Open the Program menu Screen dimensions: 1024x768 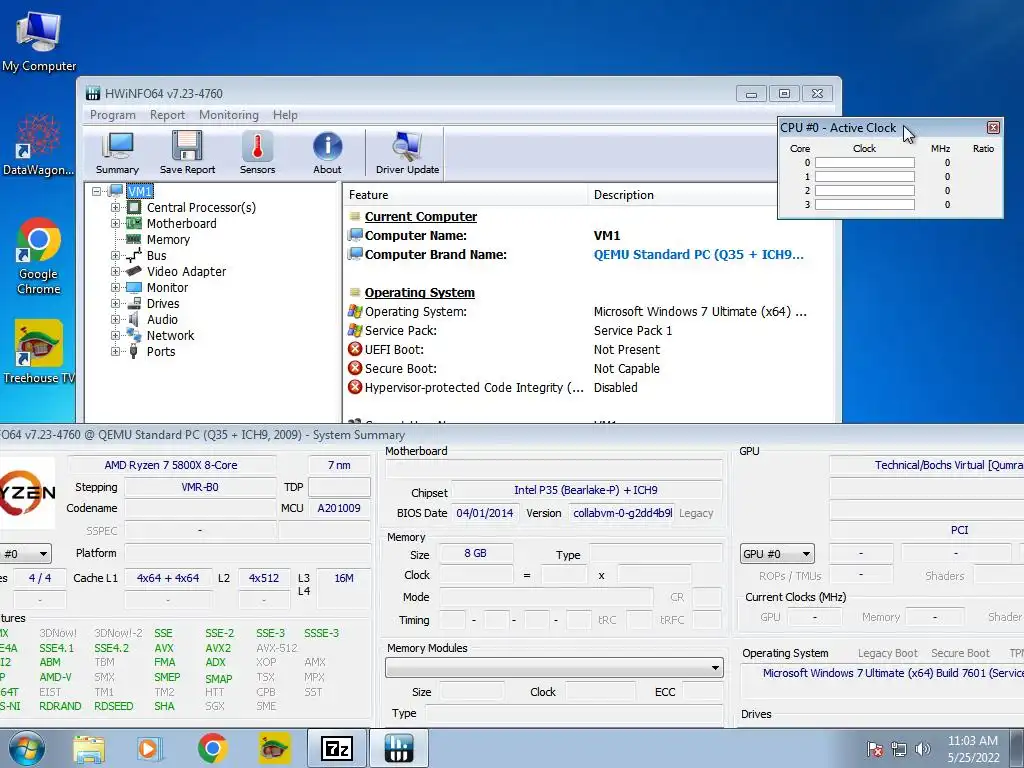pos(112,115)
